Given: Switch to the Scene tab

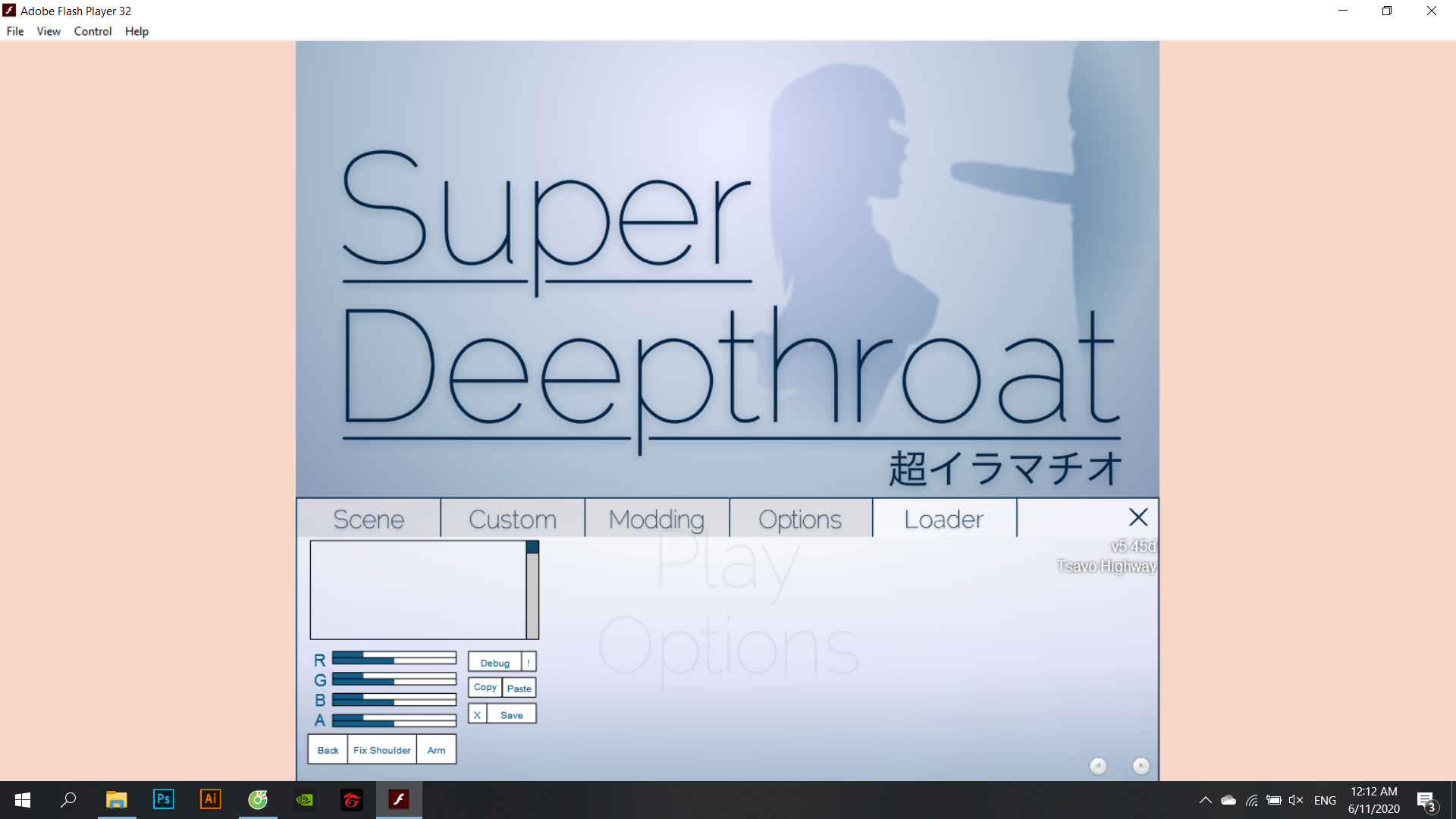Looking at the screenshot, I should point(369,519).
